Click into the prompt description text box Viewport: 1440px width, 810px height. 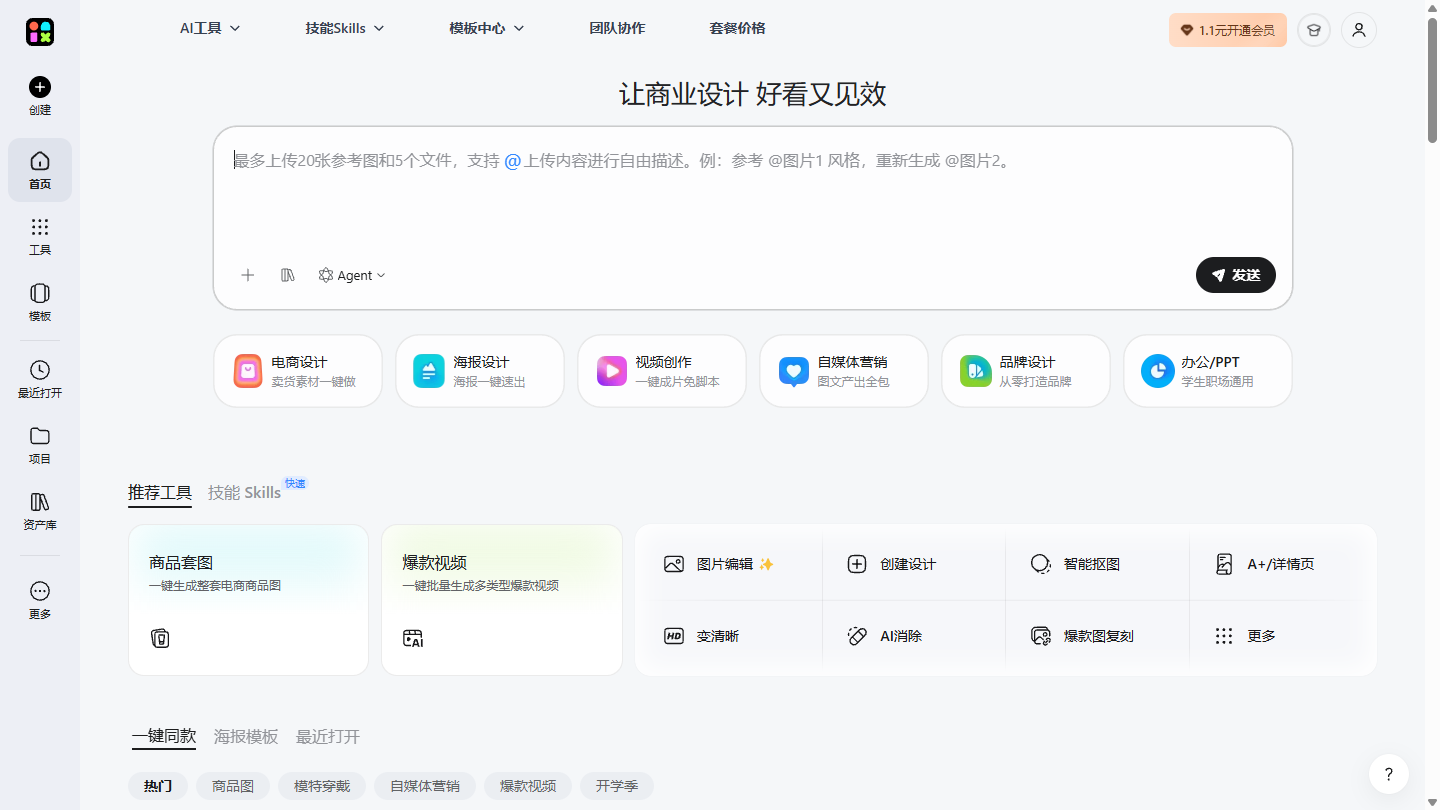(x=753, y=195)
